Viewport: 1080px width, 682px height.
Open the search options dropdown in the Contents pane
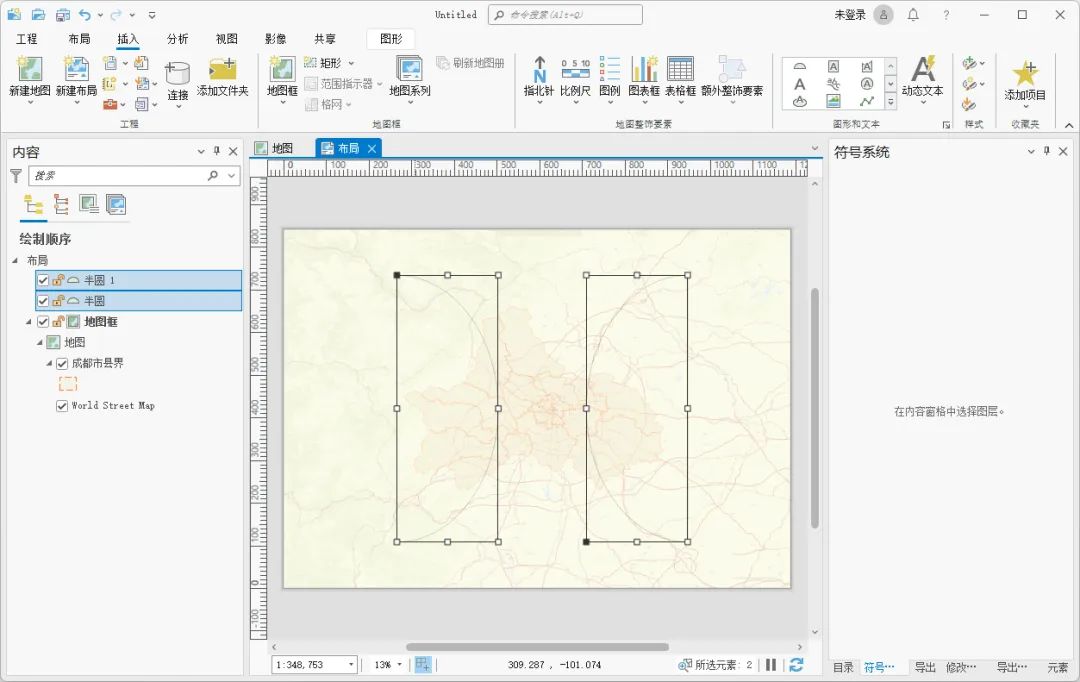click(x=232, y=176)
